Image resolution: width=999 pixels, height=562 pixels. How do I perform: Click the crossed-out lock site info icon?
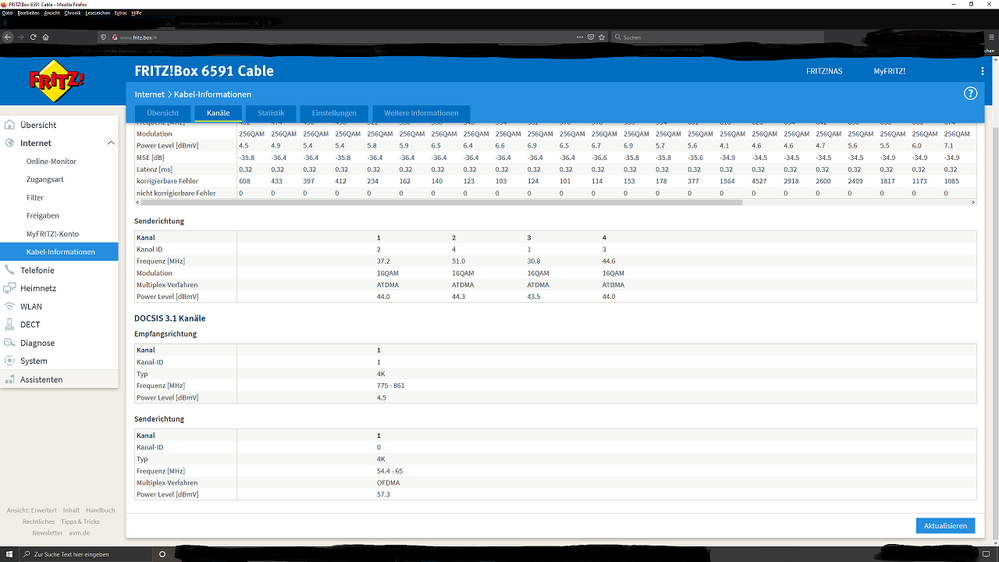(x=115, y=38)
